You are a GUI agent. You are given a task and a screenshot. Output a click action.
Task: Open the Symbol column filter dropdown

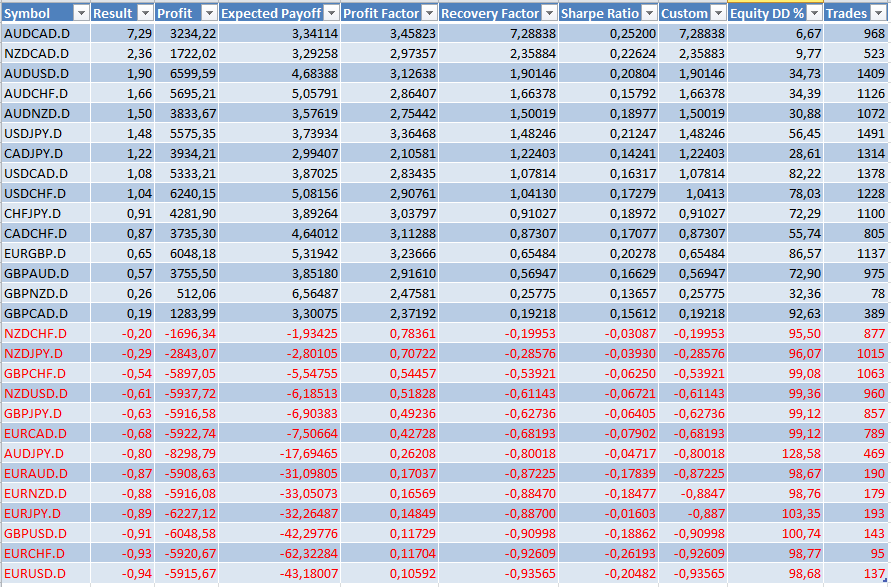[81, 13]
